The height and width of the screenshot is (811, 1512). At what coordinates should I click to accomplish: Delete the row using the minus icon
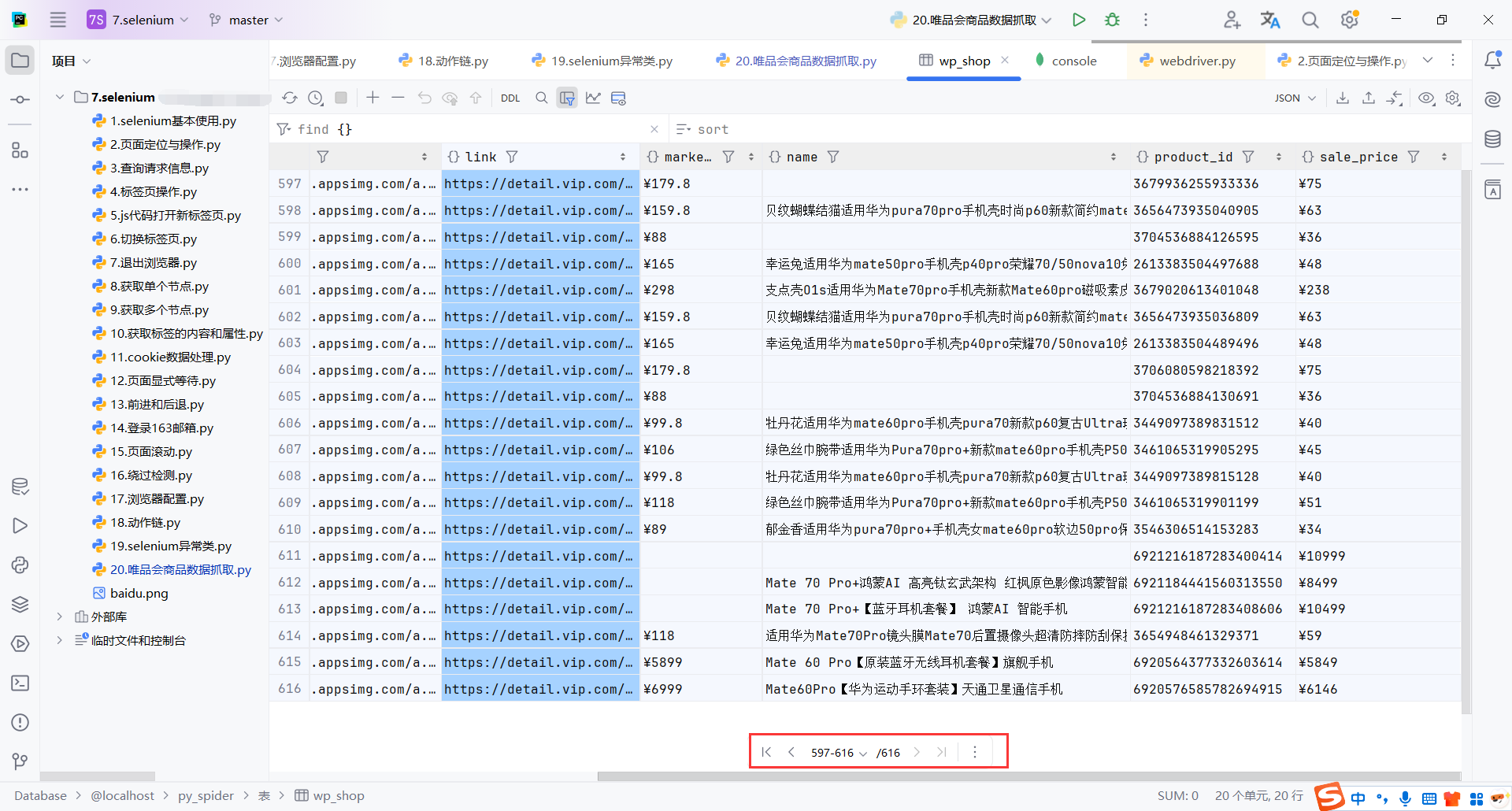398,98
